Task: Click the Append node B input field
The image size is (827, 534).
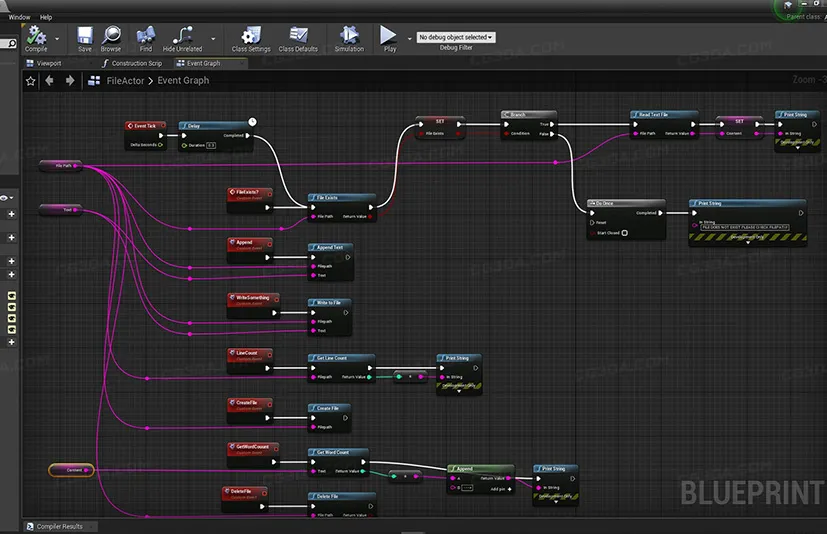Action: (467, 488)
